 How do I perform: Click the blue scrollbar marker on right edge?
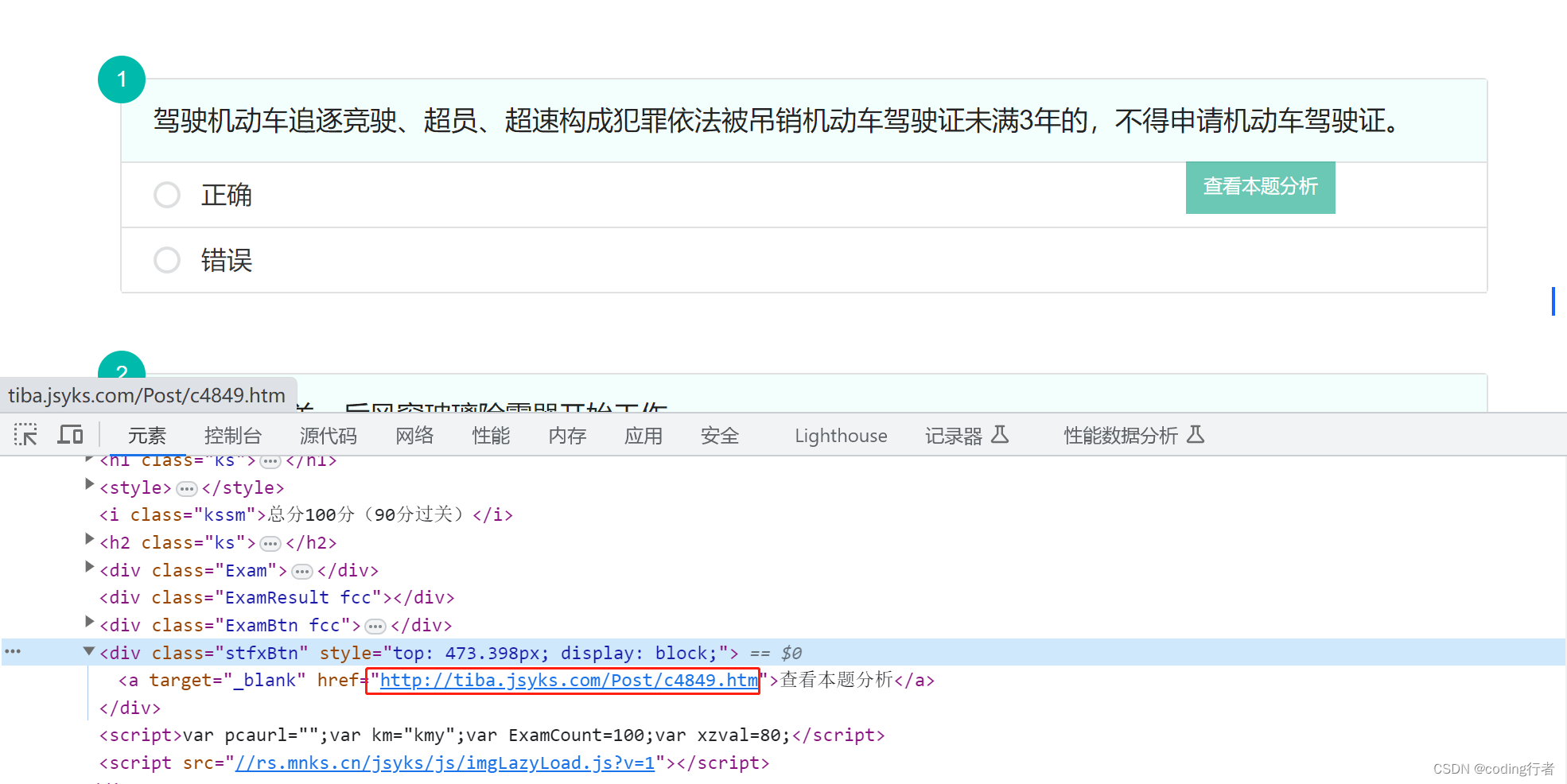1553,301
